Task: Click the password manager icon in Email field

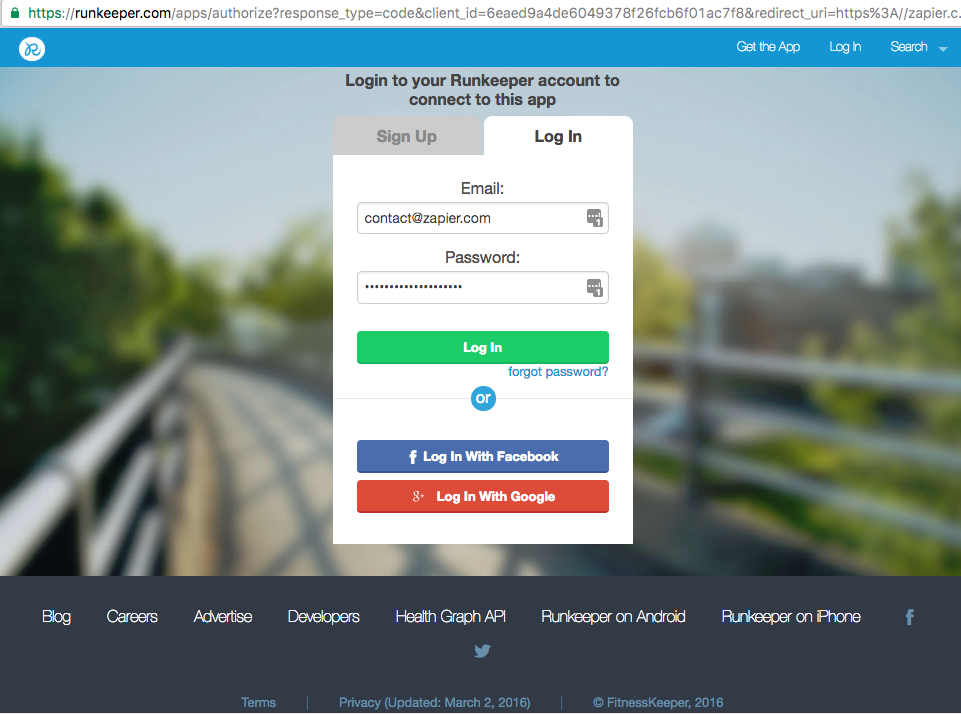Action: coord(594,218)
